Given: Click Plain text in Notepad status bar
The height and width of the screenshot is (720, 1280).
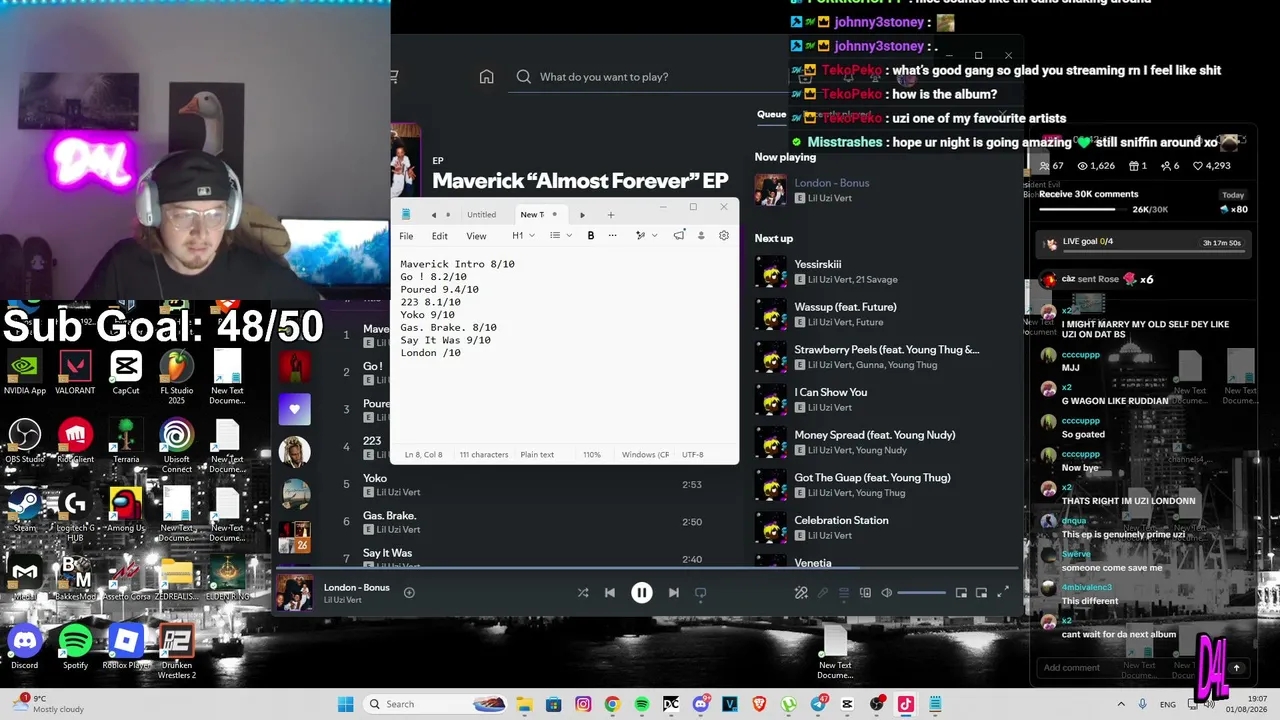Looking at the screenshot, I should (537, 455).
